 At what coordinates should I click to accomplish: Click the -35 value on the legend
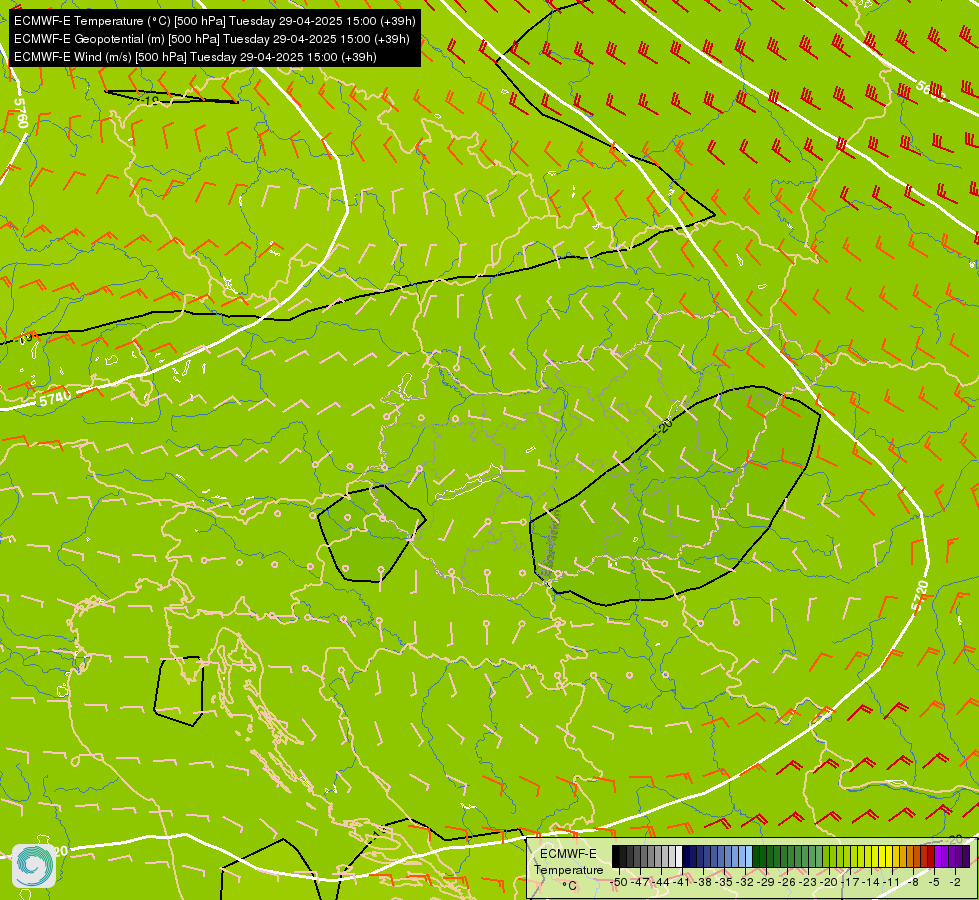click(x=724, y=882)
